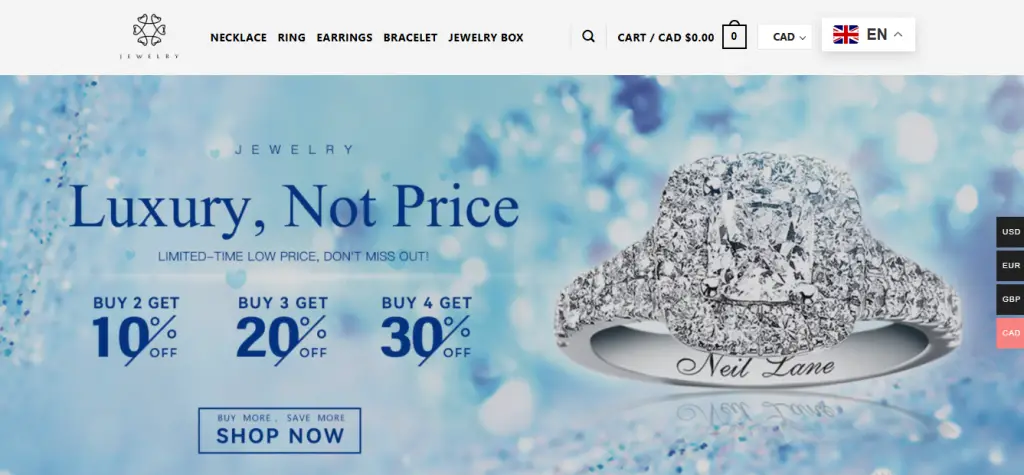The width and height of the screenshot is (1024, 475).
Task: Expand the CAD currency dropdown in header
Action: point(785,37)
